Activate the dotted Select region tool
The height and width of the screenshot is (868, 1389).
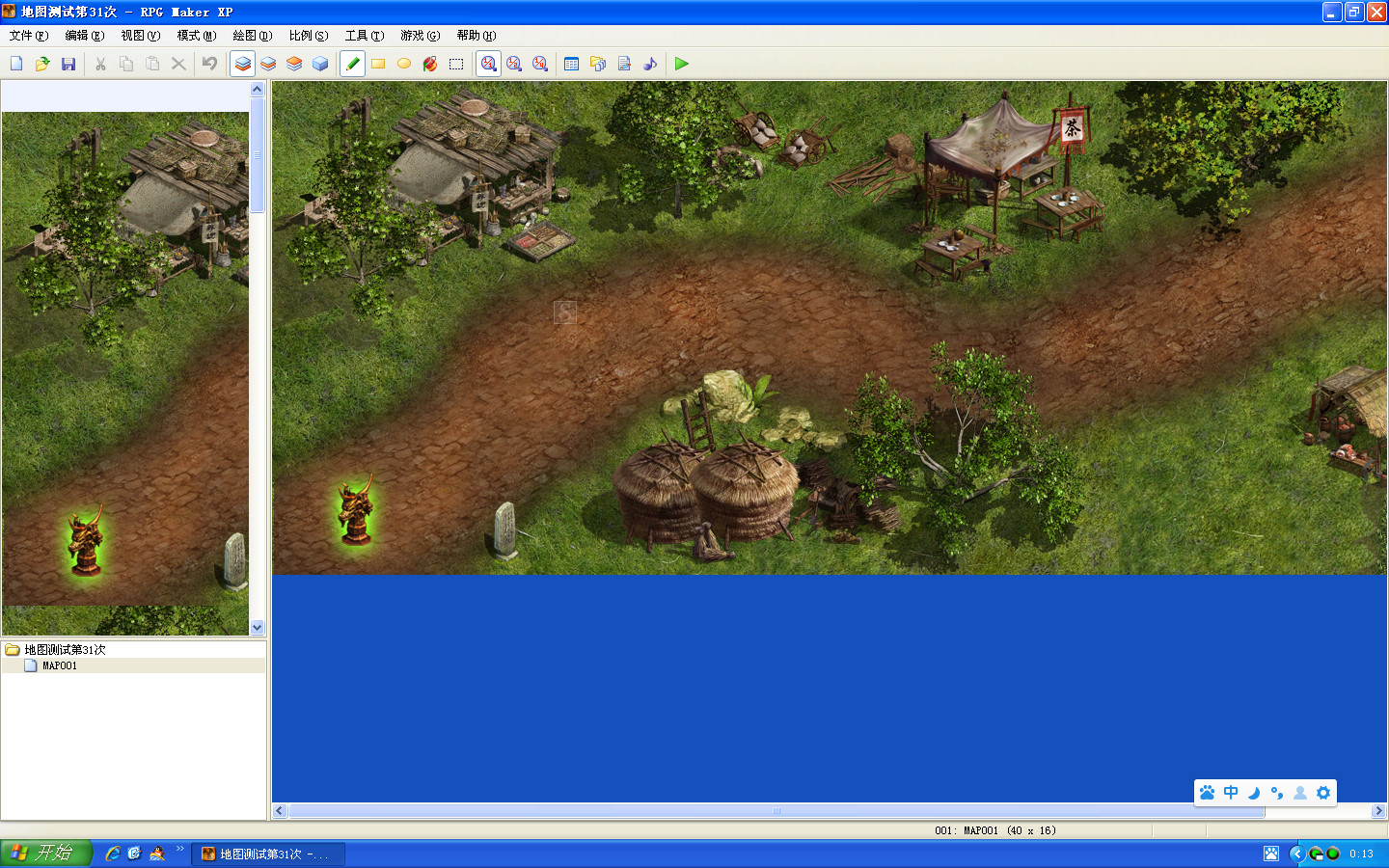456,64
